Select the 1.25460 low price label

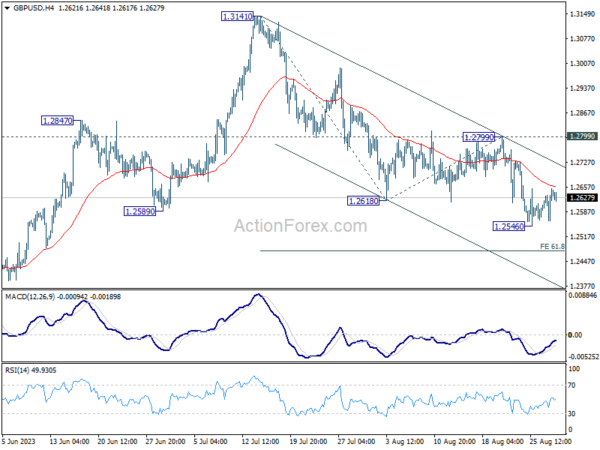[x=509, y=227]
